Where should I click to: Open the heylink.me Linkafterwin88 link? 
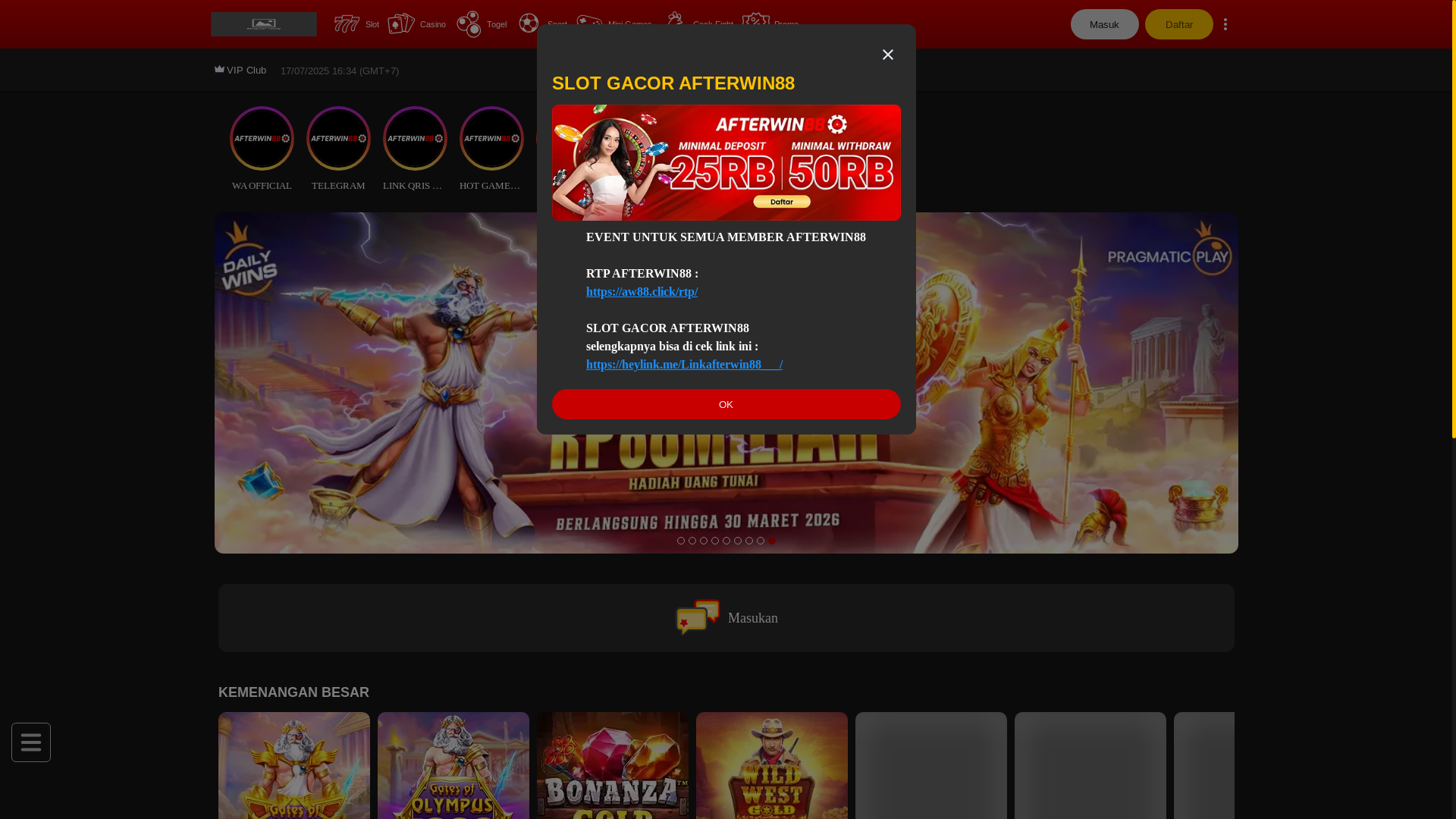point(684,365)
